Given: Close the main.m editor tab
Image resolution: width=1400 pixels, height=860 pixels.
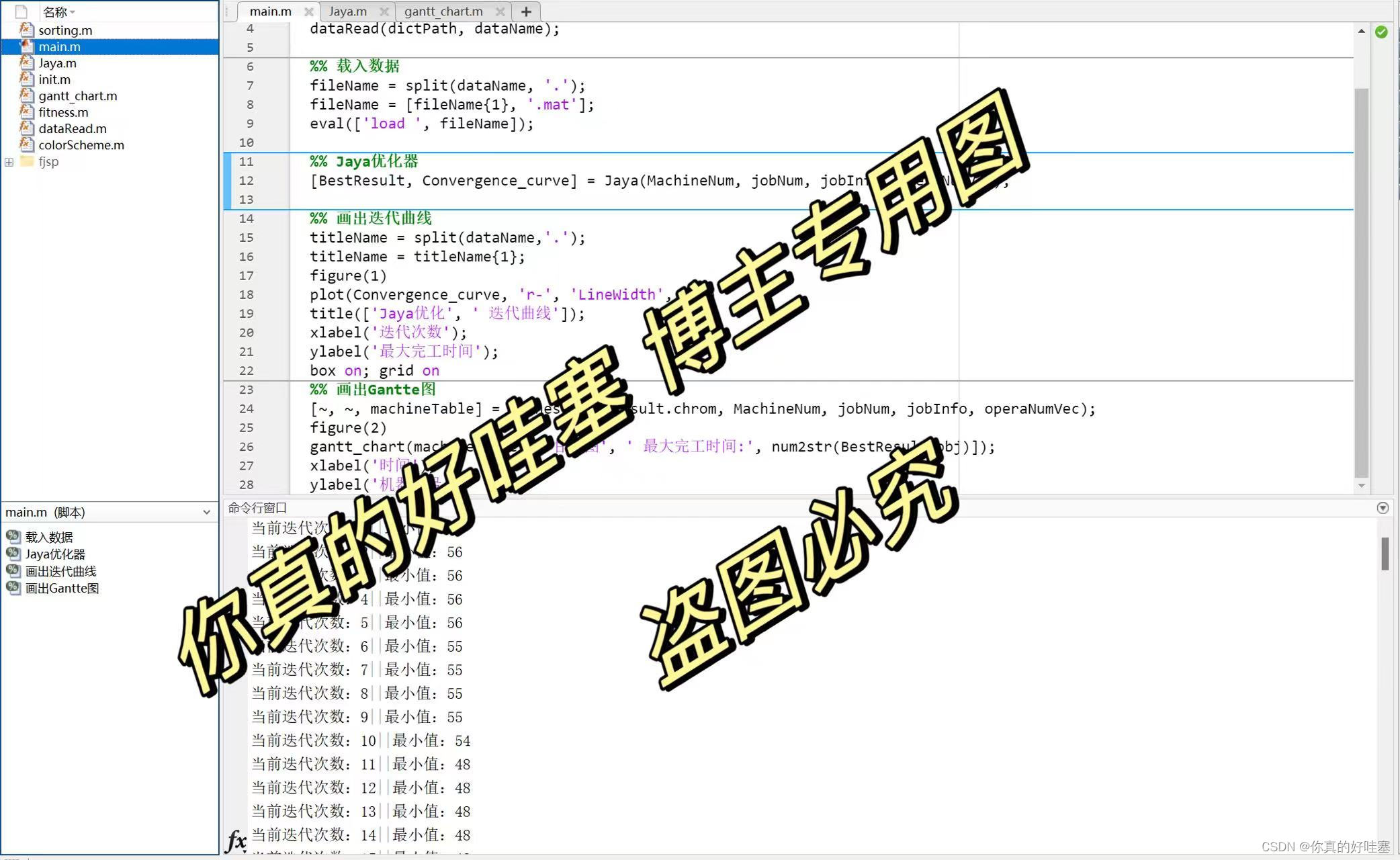Looking at the screenshot, I should pyautogui.click(x=308, y=11).
